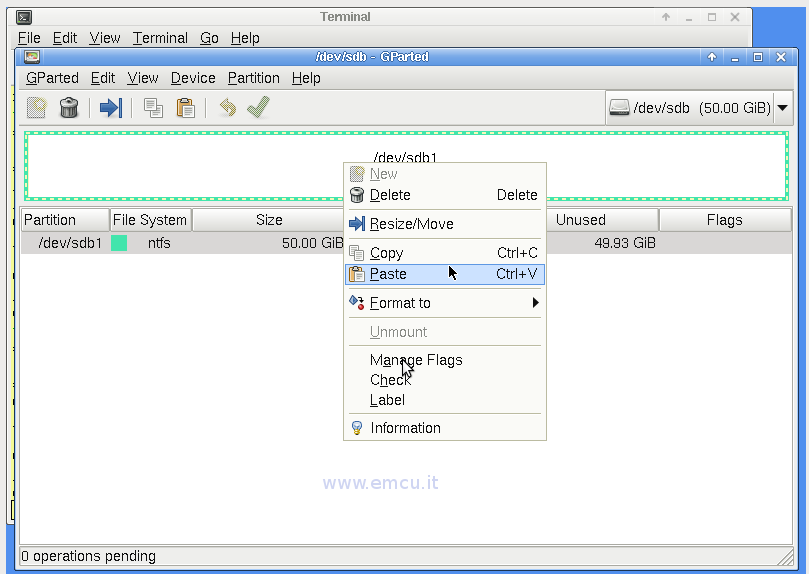809x574 pixels.
Task: Open the Device menu
Action: pos(193,78)
